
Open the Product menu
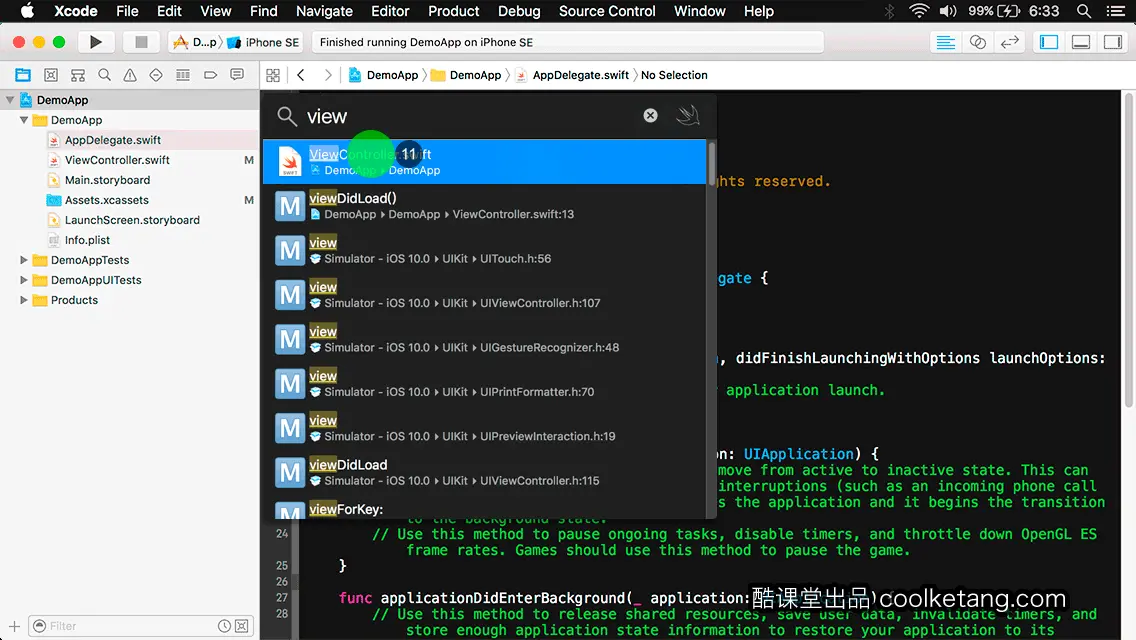(454, 11)
